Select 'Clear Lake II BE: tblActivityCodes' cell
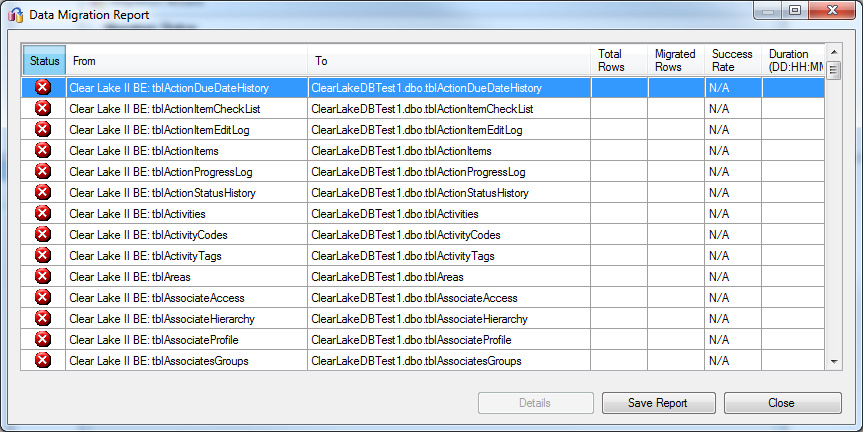The image size is (863, 432). (187, 234)
